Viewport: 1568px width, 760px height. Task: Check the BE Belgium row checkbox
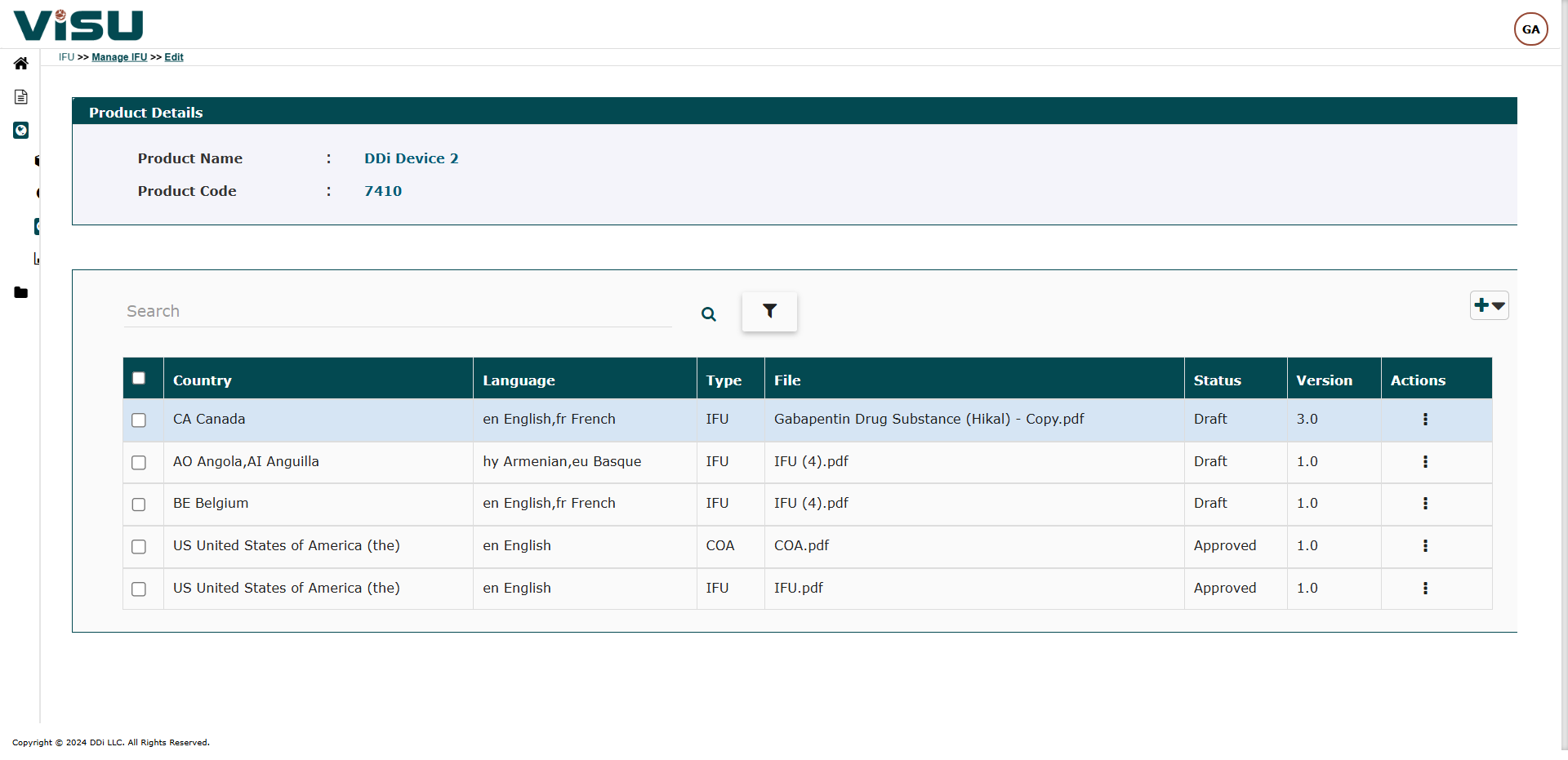pyautogui.click(x=139, y=504)
